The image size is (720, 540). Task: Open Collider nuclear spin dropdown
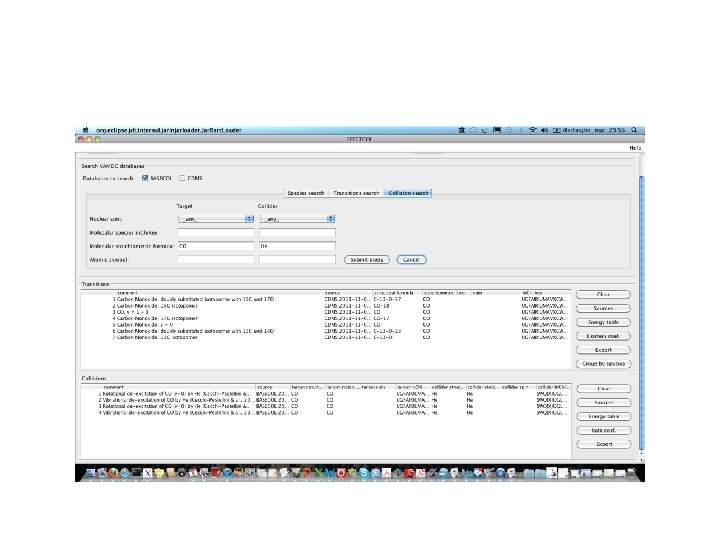[297, 219]
